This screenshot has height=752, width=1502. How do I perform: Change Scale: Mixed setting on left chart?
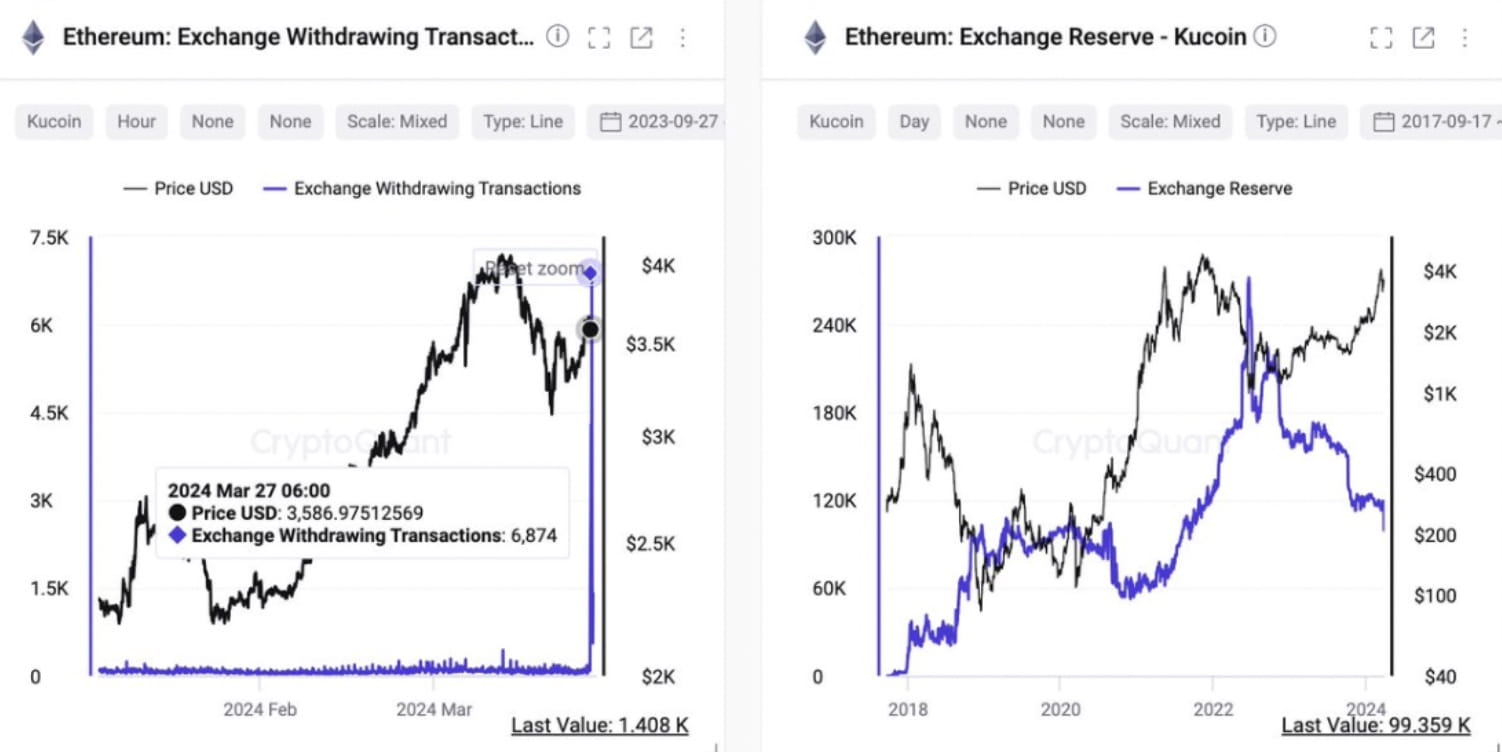397,121
